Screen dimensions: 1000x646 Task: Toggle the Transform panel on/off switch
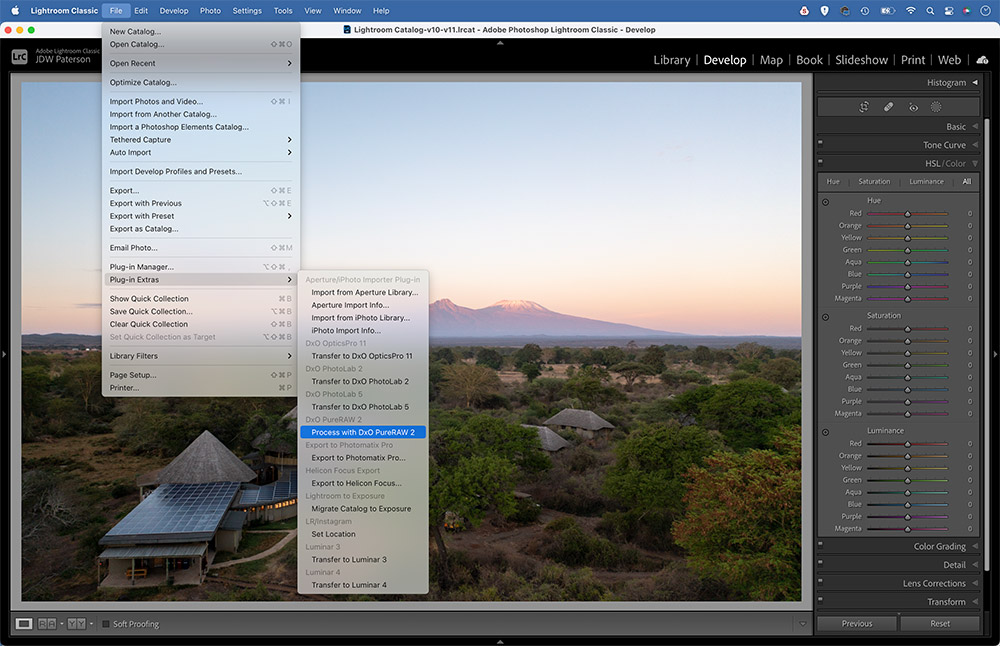coord(820,599)
